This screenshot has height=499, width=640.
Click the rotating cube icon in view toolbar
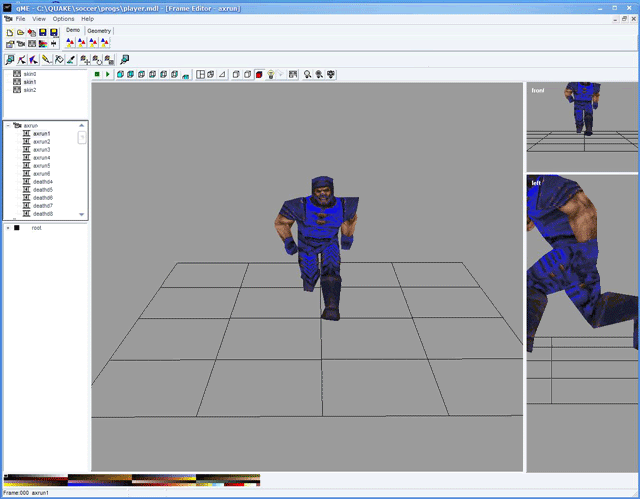click(x=211, y=74)
